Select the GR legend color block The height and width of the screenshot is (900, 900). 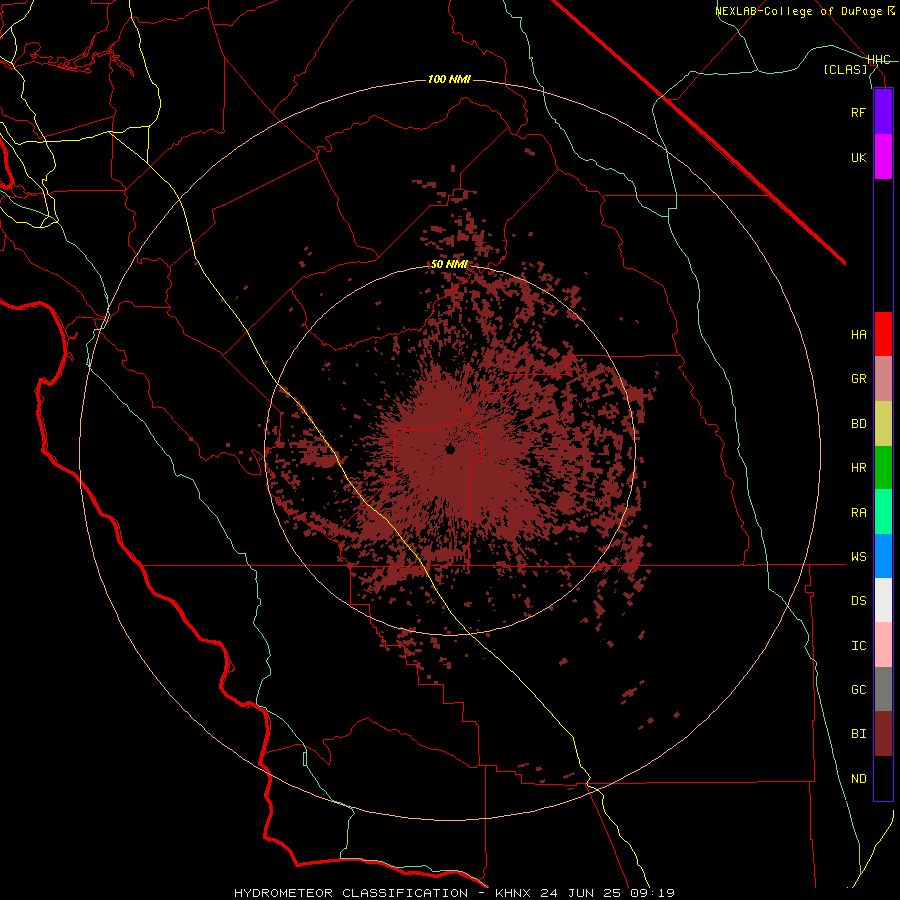coord(883,379)
